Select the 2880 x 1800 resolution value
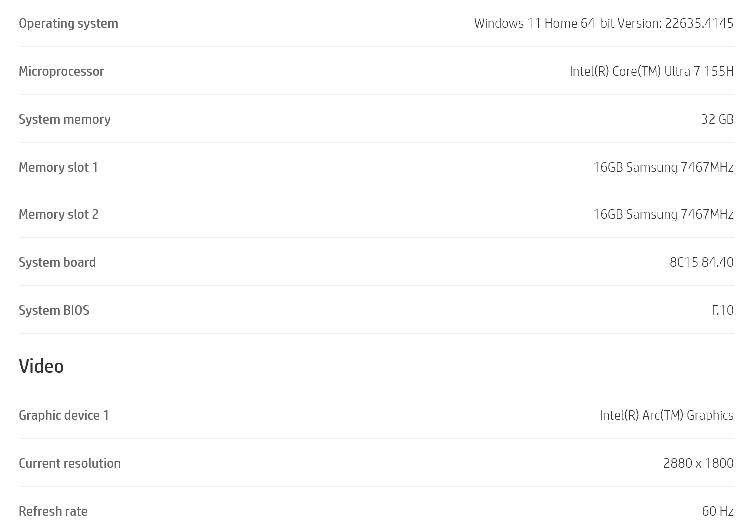Viewport: 746px width, 531px height. pos(698,464)
